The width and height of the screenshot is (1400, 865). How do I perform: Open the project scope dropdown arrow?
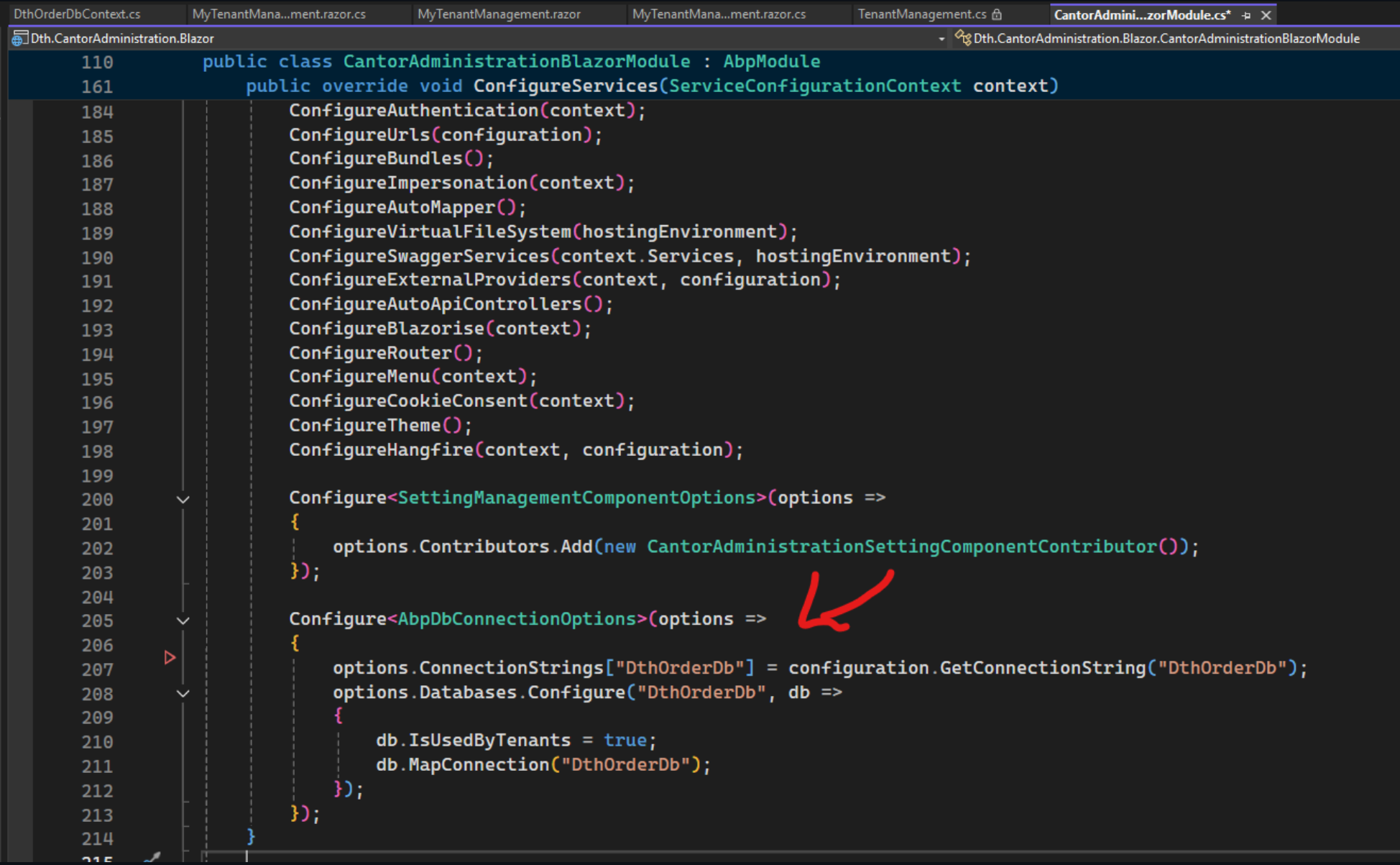click(941, 39)
